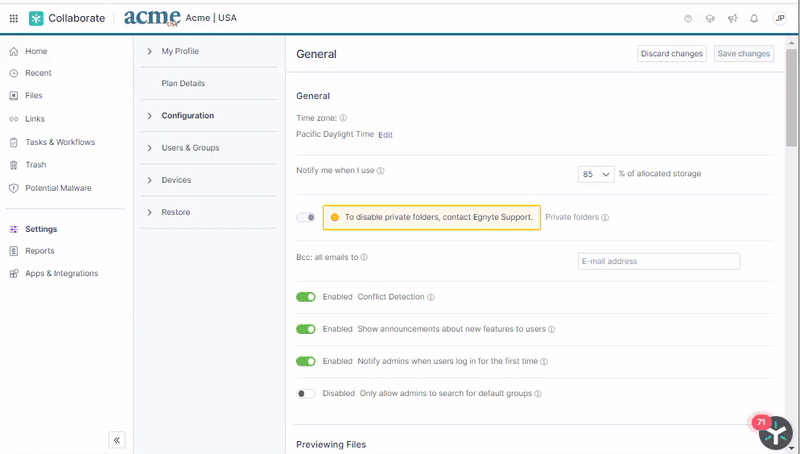Click info icon beside Notify admins setting
Screen dimensions: 800x454
click(x=544, y=362)
